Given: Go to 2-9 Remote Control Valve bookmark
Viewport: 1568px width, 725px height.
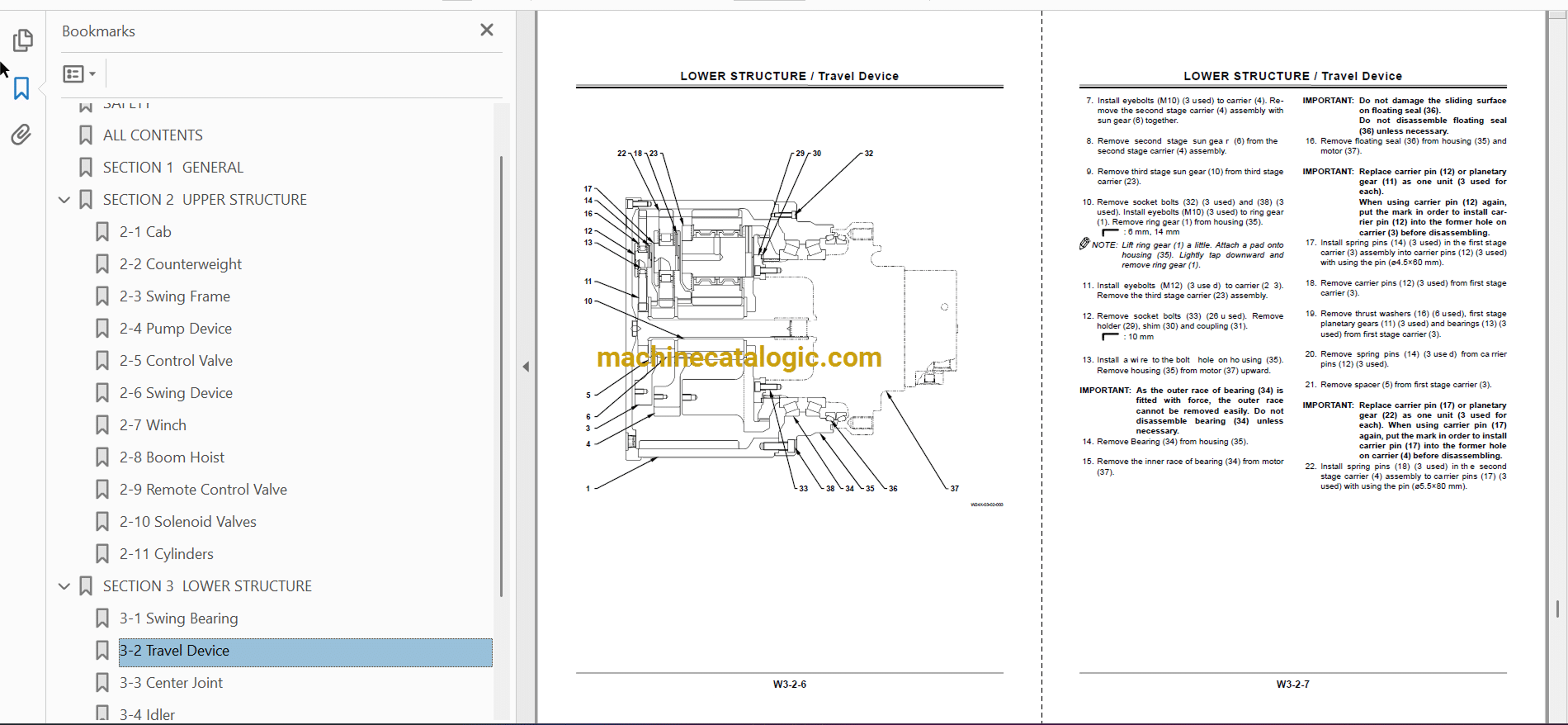Looking at the screenshot, I should (x=203, y=490).
